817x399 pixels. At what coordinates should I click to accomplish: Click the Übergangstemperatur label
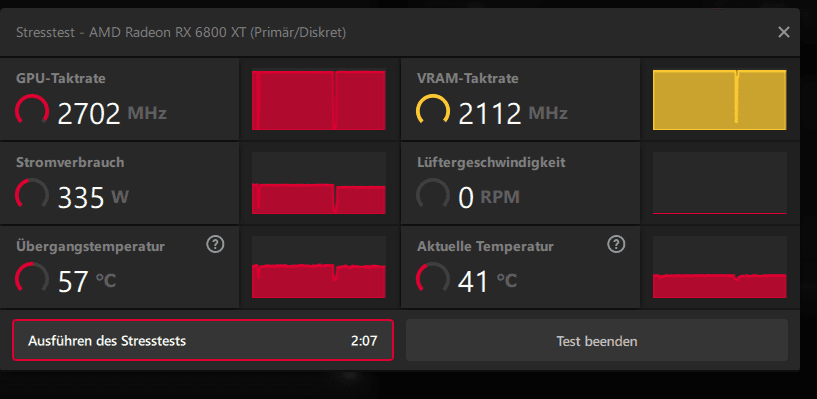click(91, 246)
